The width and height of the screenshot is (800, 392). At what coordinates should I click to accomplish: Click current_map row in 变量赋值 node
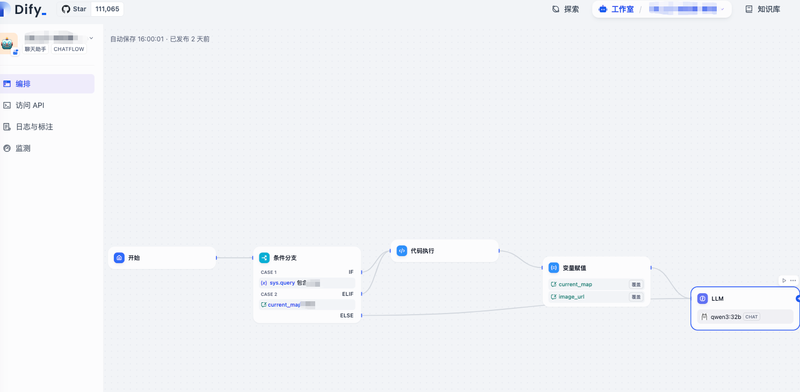(596, 284)
